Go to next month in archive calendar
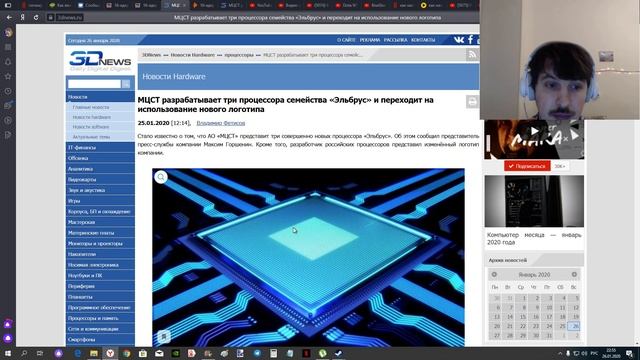This screenshot has height=360, width=640. point(574,274)
